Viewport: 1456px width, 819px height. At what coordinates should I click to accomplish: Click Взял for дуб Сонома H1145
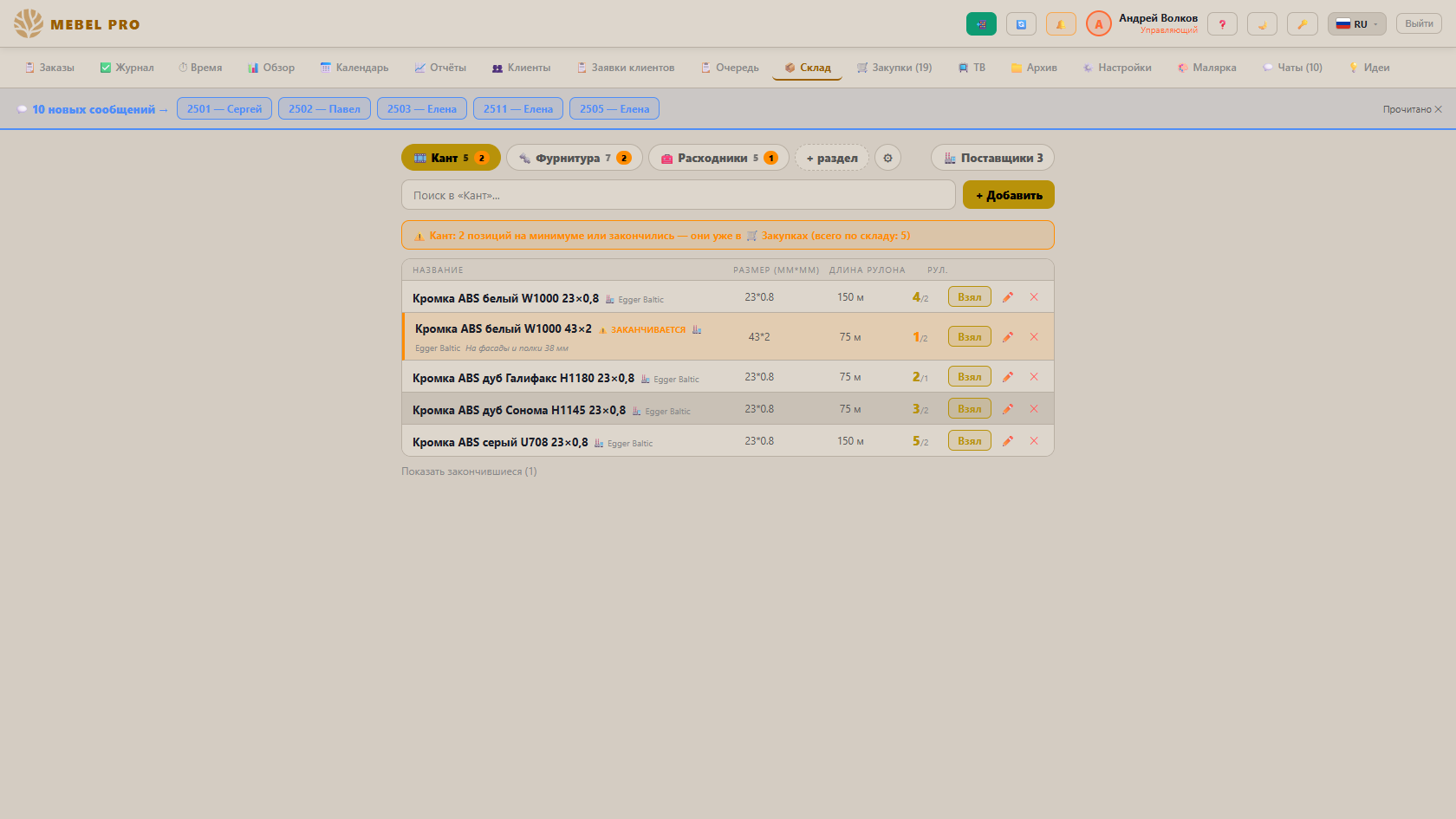point(969,409)
